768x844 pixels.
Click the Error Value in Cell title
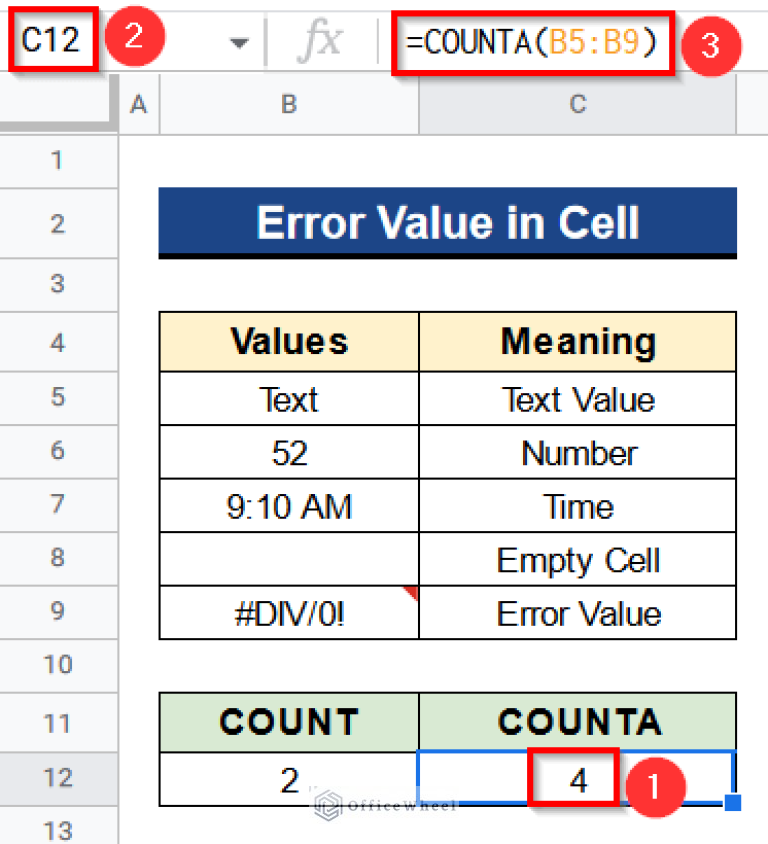point(448,222)
